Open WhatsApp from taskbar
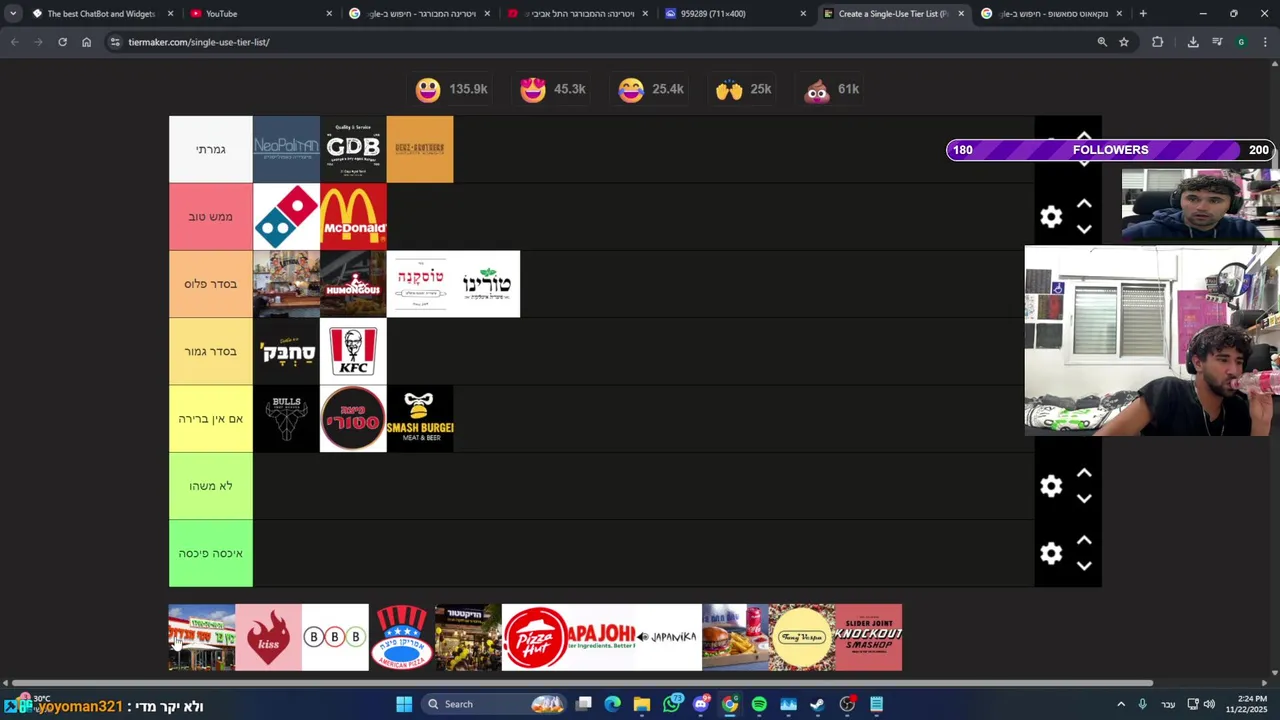The width and height of the screenshot is (1280, 720). [672, 704]
